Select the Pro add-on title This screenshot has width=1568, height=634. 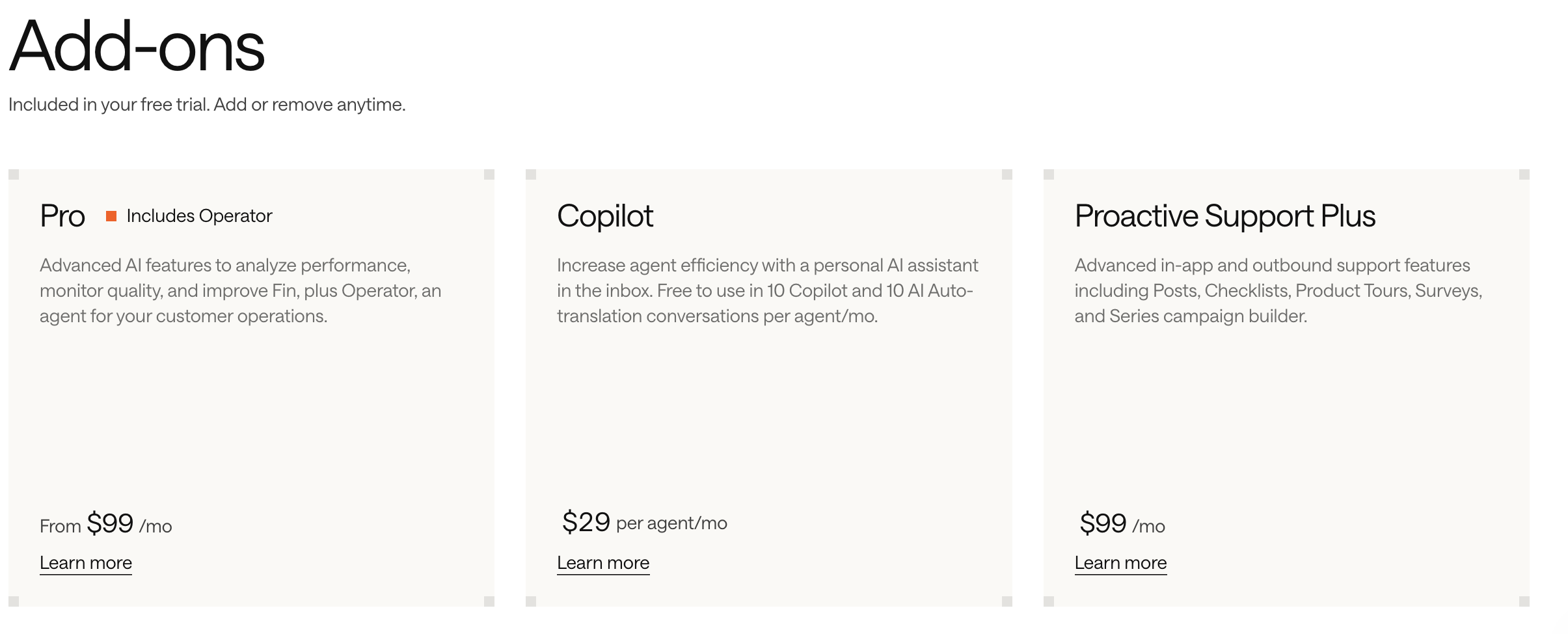[x=62, y=216]
